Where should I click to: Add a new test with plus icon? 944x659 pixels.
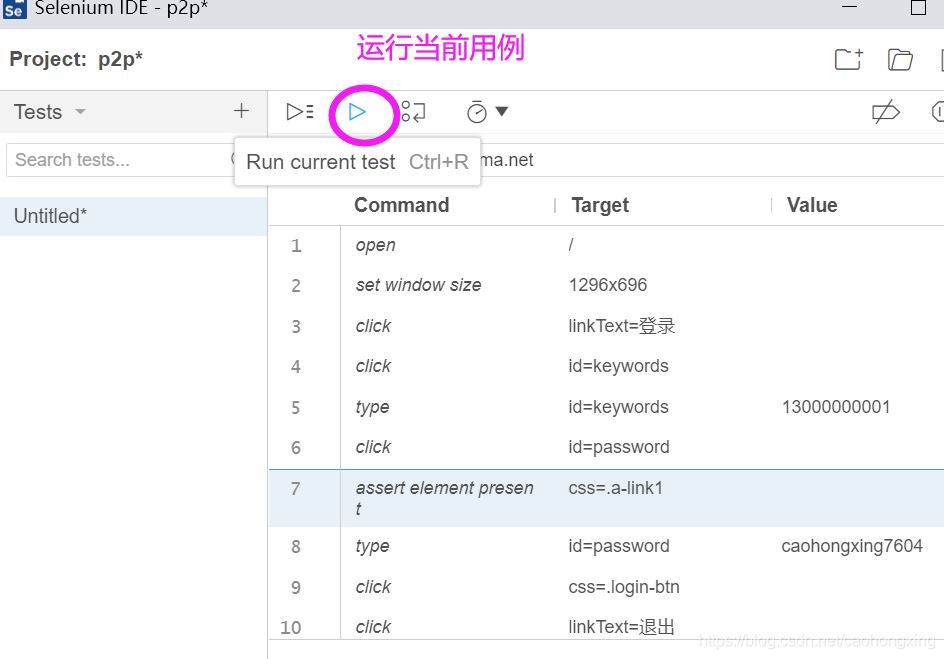(241, 111)
